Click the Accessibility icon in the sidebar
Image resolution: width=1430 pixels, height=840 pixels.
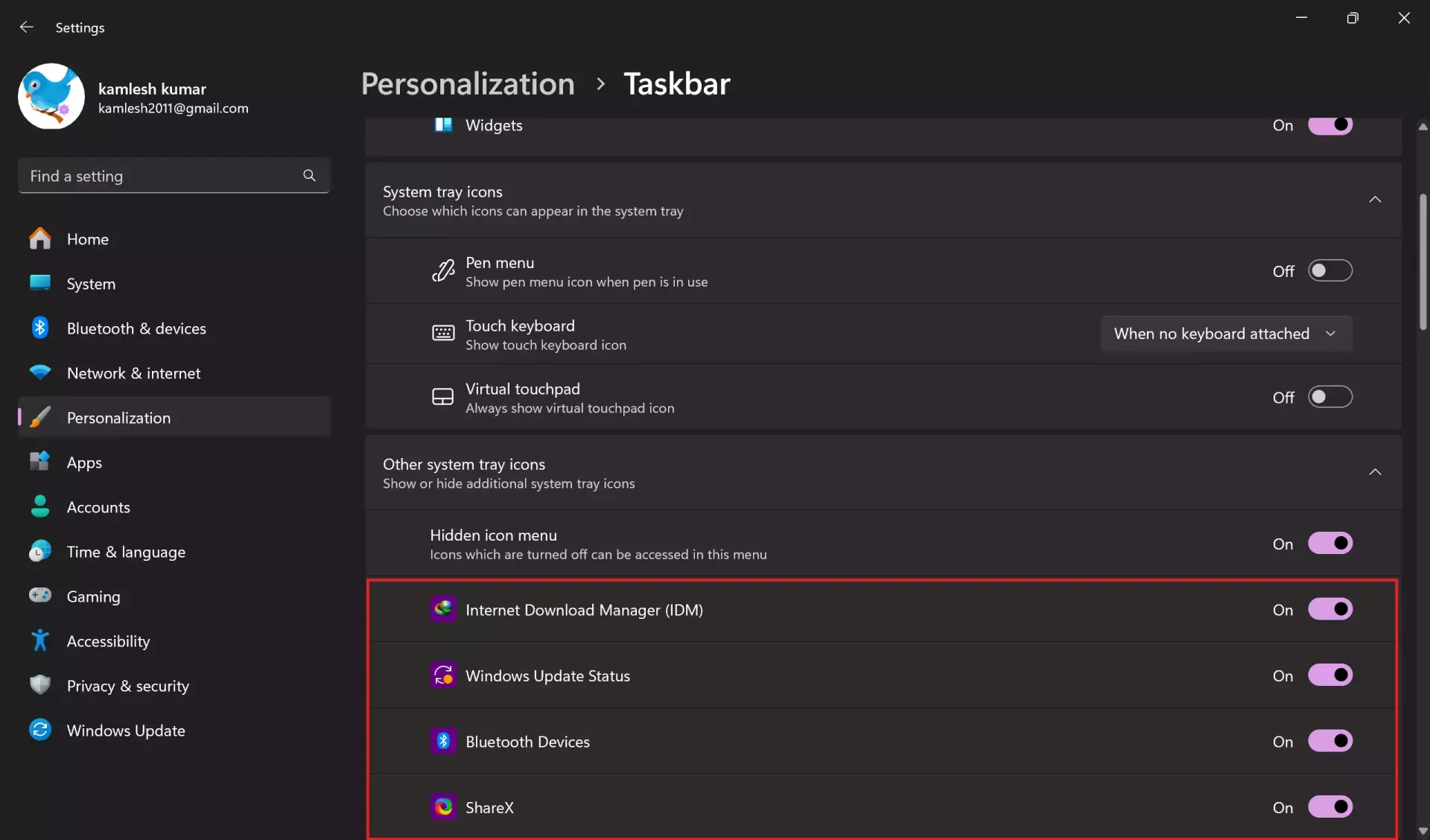click(x=39, y=640)
